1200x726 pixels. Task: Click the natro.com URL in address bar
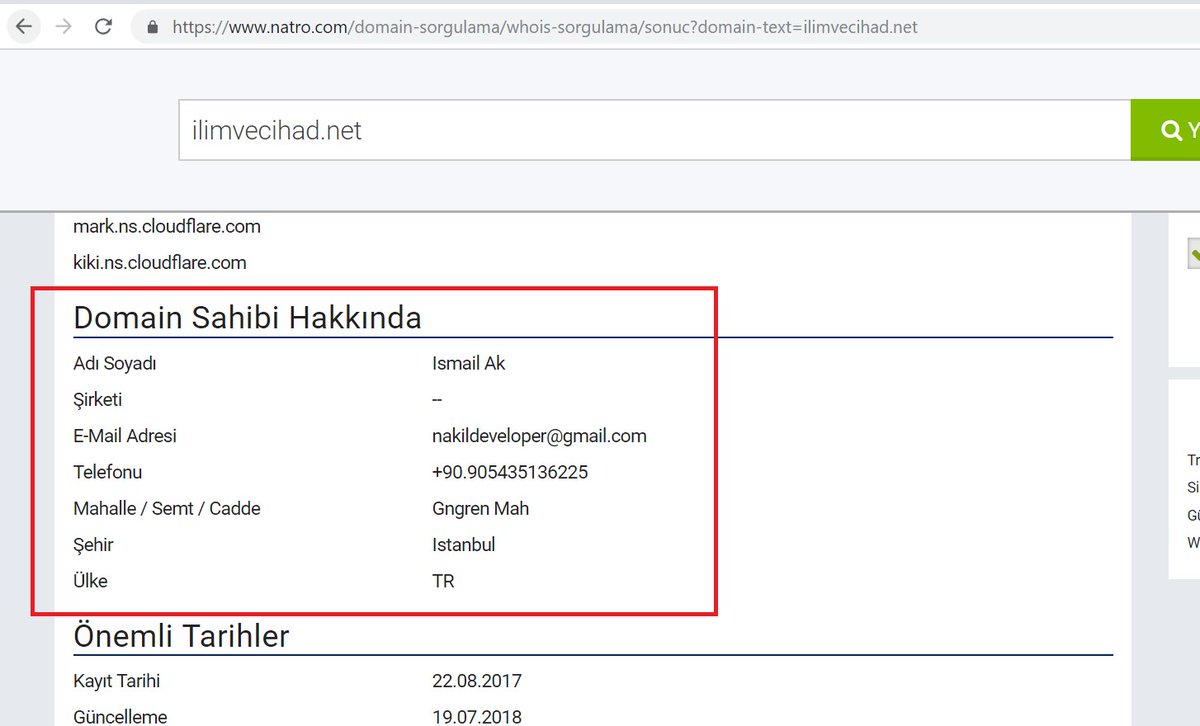coord(545,27)
